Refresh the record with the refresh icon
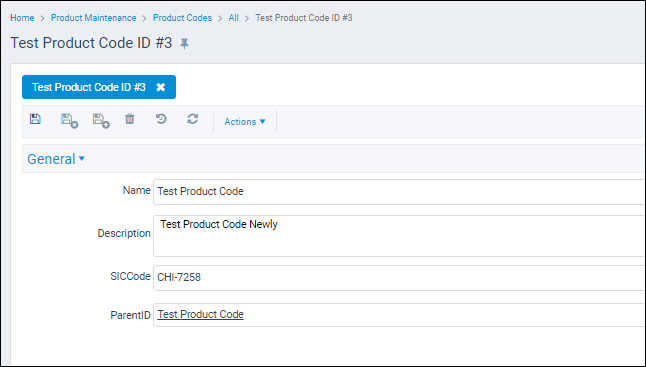 [192, 119]
